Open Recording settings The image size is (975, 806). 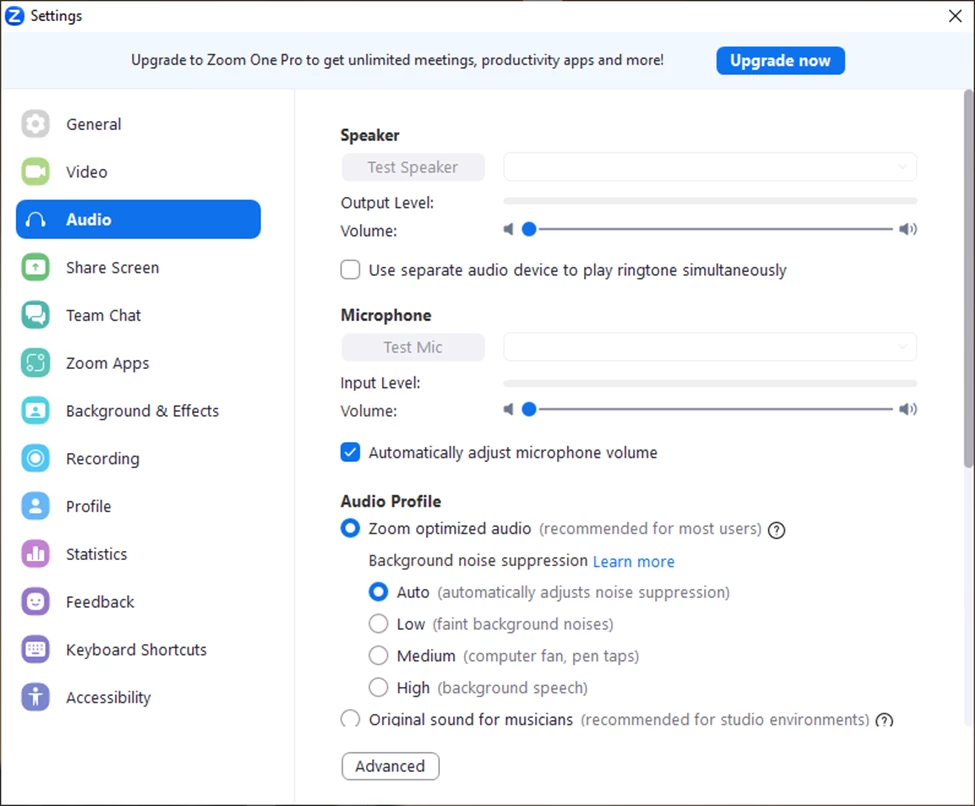pos(138,458)
